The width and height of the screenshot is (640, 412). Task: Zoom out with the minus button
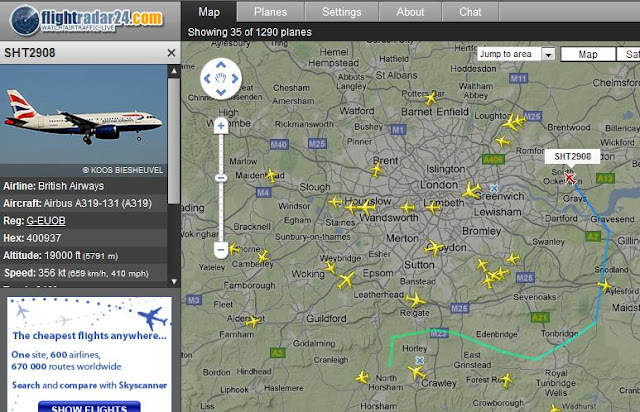[x=221, y=249]
